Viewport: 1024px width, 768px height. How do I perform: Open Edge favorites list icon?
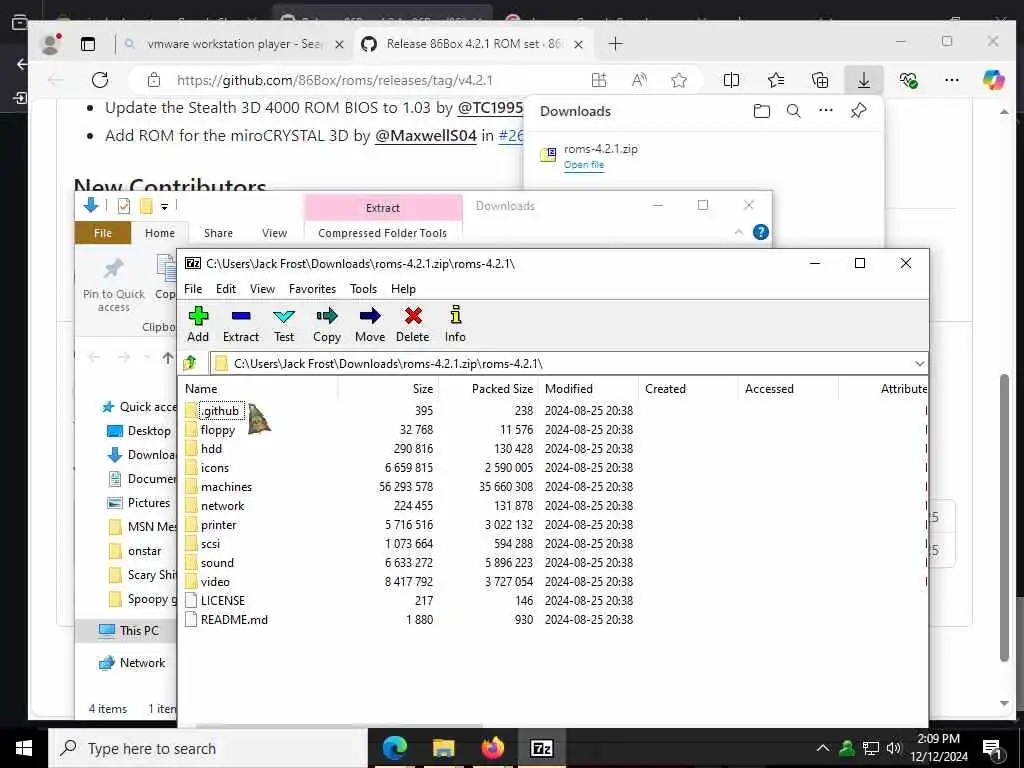click(x=776, y=80)
